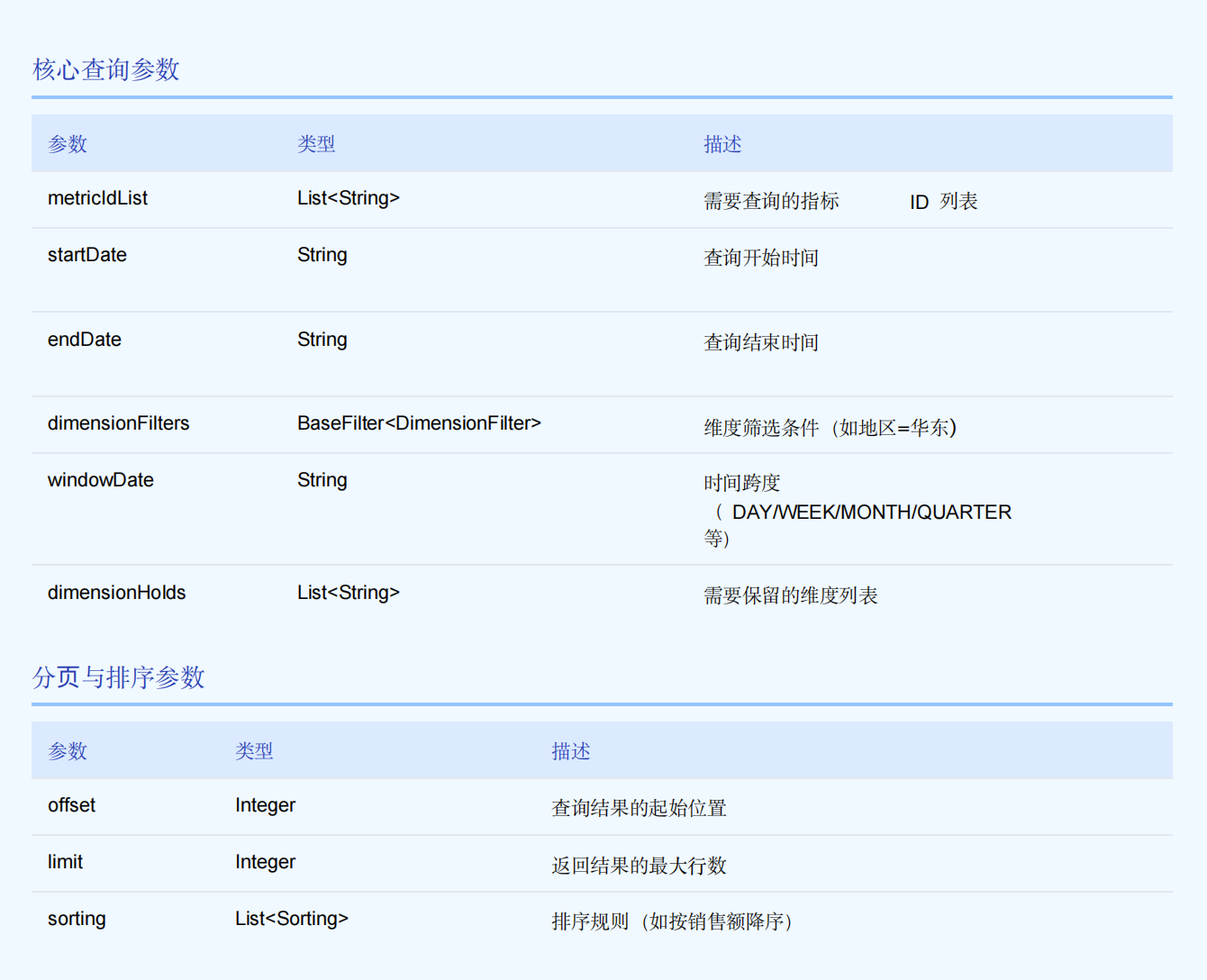Image resolution: width=1207 pixels, height=980 pixels.
Task: Click 类型 header in the 核心查询参数 table
Action: (316, 144)
